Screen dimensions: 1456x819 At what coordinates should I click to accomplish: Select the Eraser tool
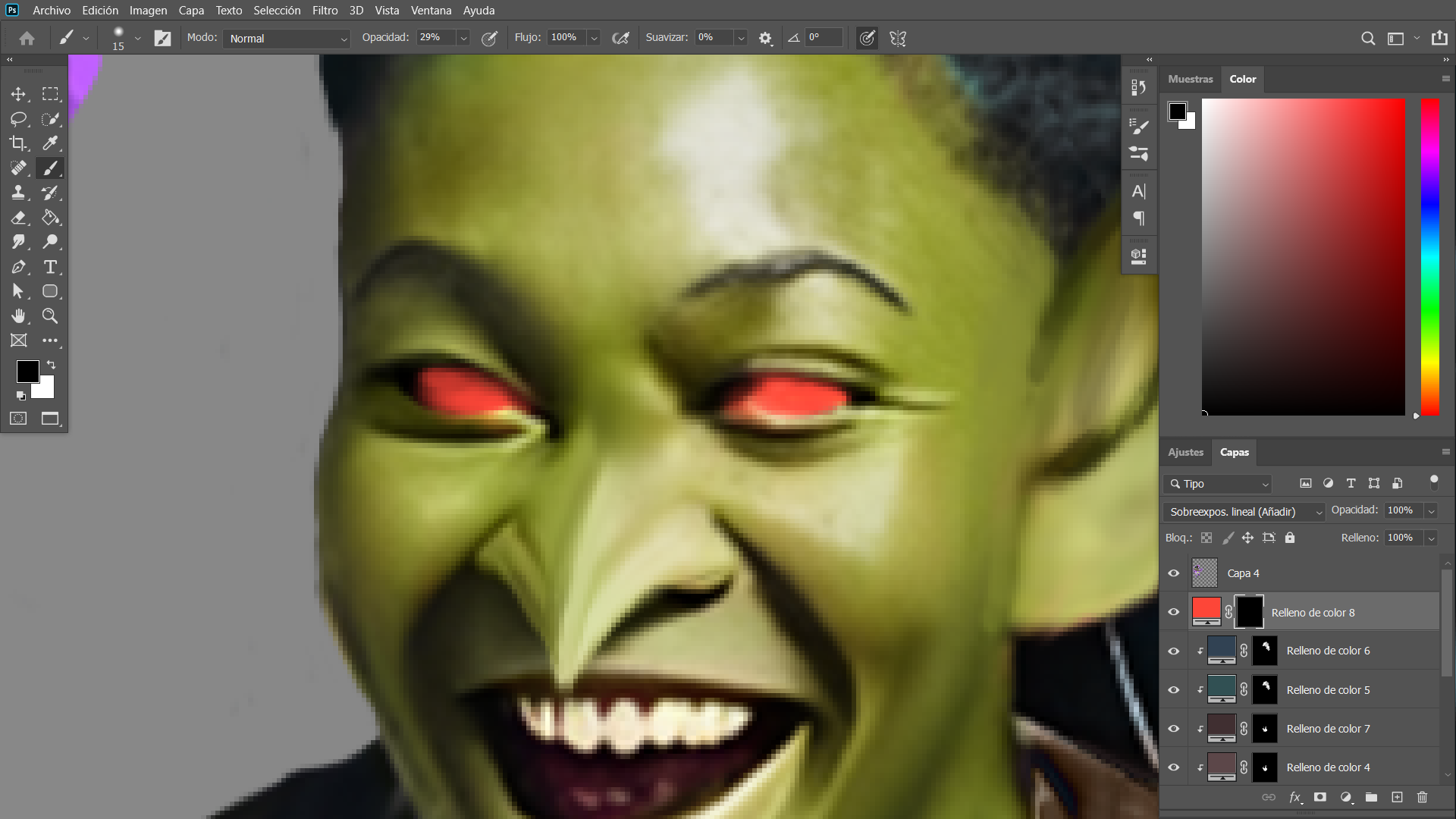point(18,218)
